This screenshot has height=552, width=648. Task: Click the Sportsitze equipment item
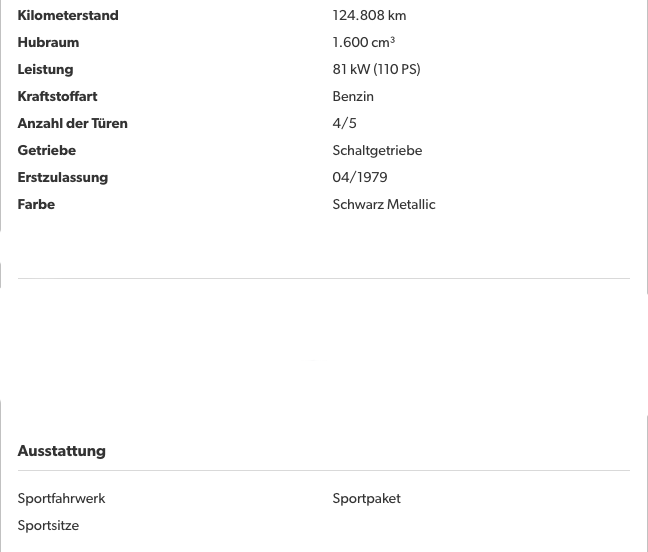tap(48, 525)
